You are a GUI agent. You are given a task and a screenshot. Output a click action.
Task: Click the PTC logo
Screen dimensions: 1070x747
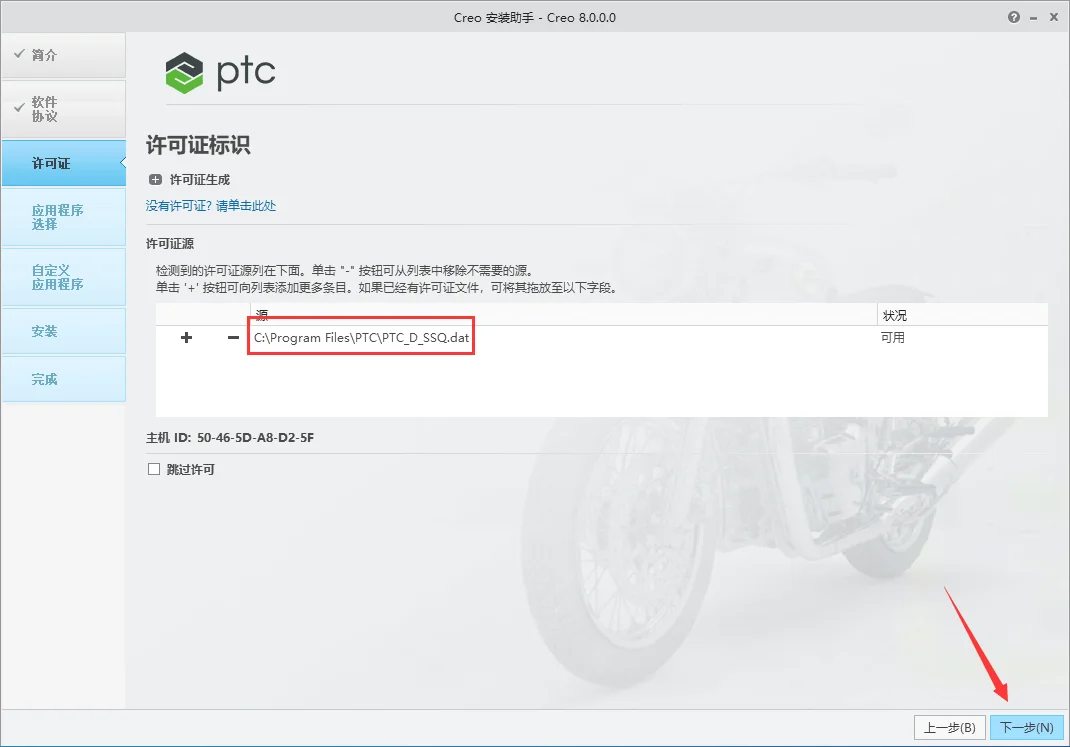pos(220,72)
